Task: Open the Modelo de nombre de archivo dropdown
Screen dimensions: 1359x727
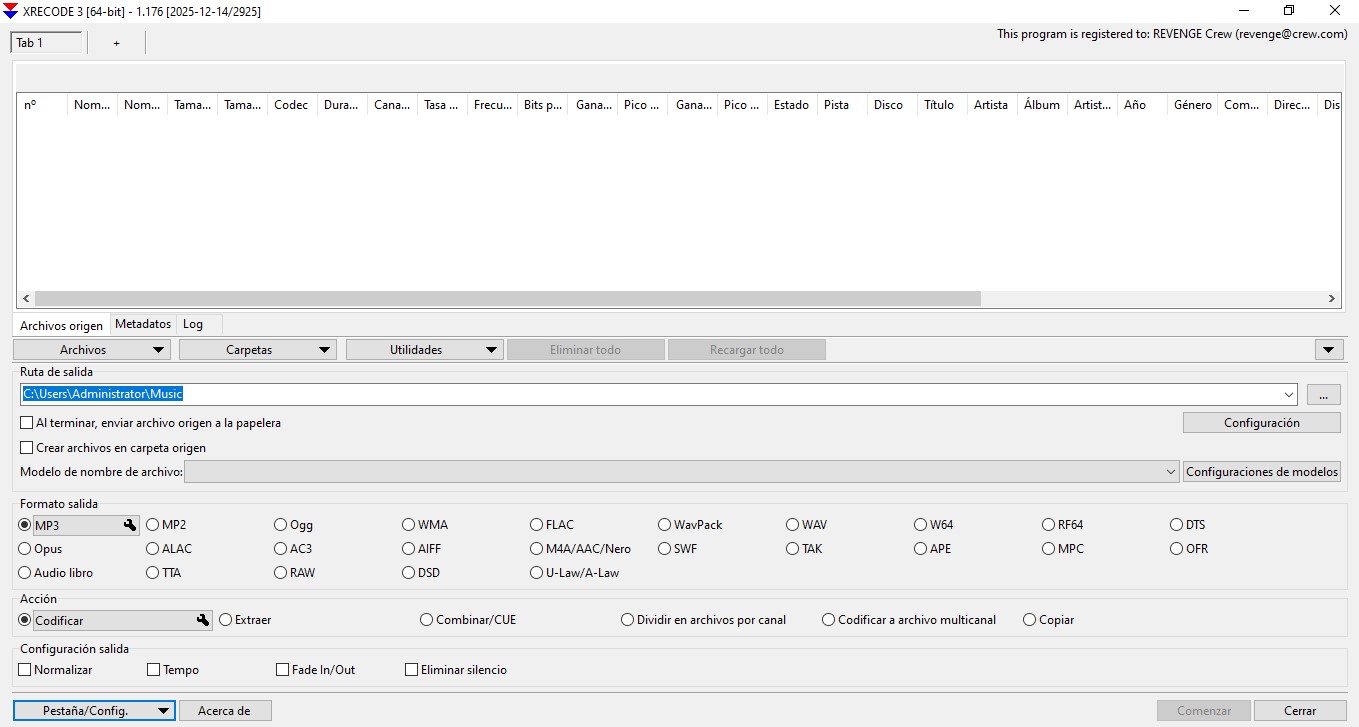Action: point(1170,471)
